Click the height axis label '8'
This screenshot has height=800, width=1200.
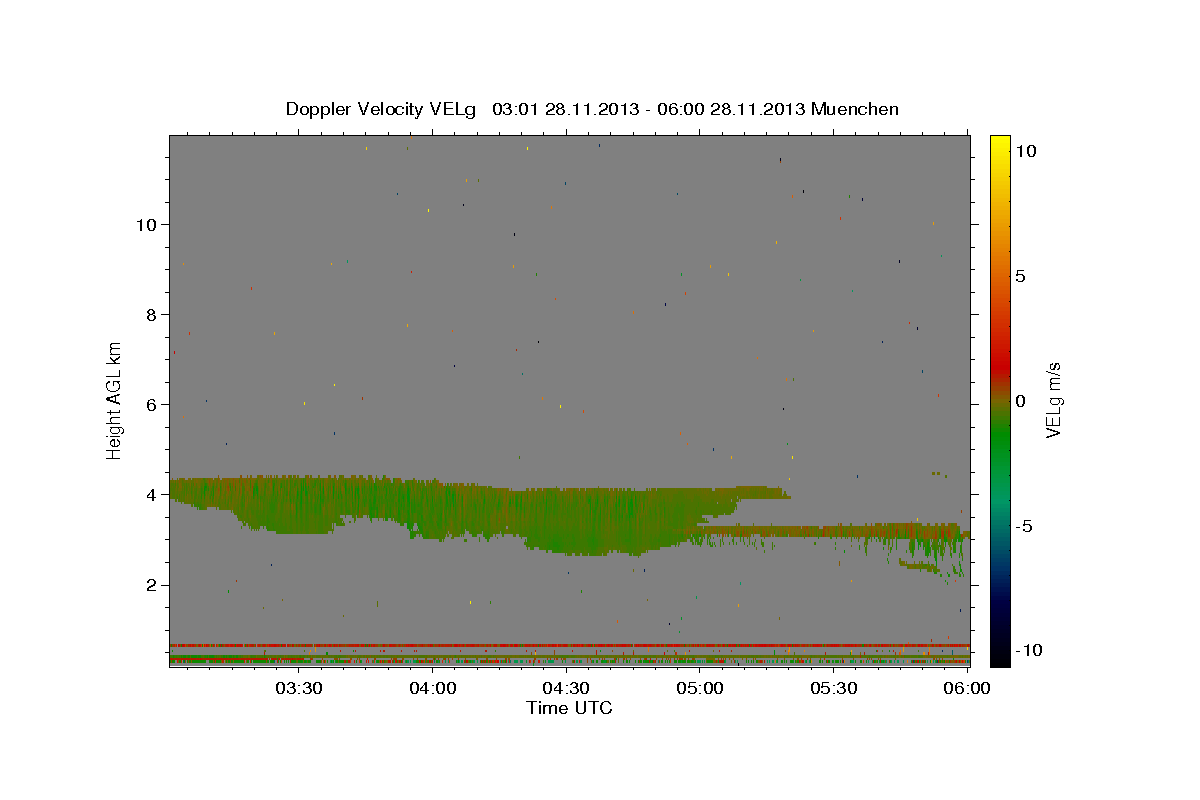click(x=151, y=314)
